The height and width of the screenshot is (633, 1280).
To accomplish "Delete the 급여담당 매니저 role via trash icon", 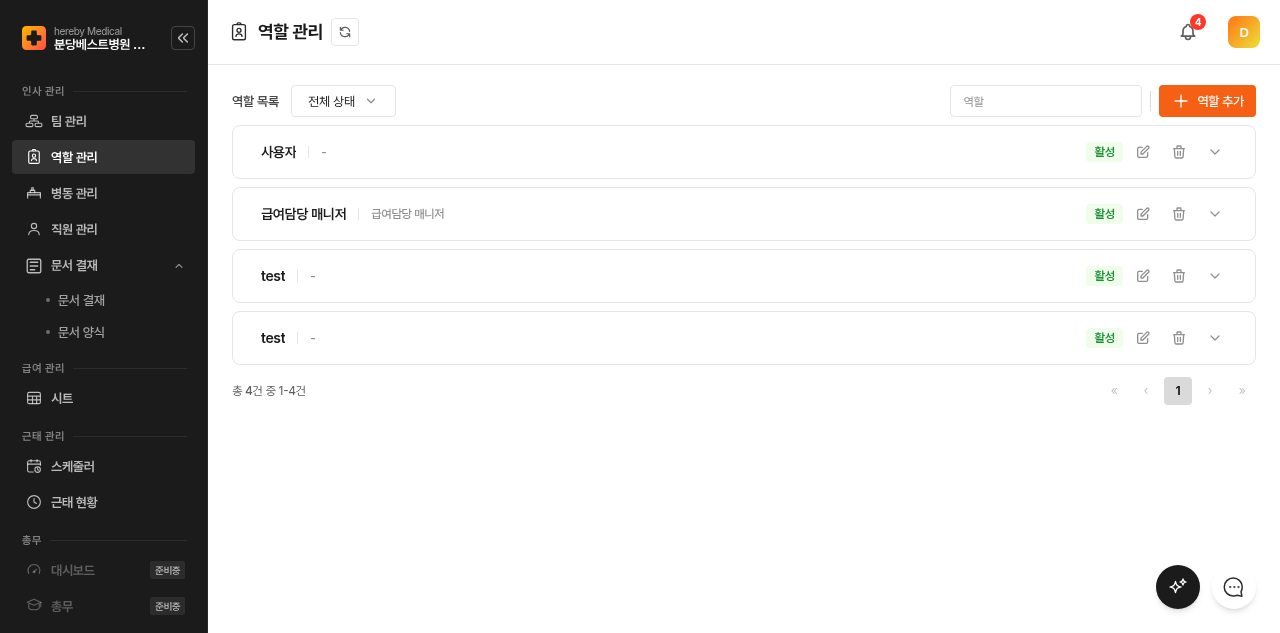I will click(1179, 214).
